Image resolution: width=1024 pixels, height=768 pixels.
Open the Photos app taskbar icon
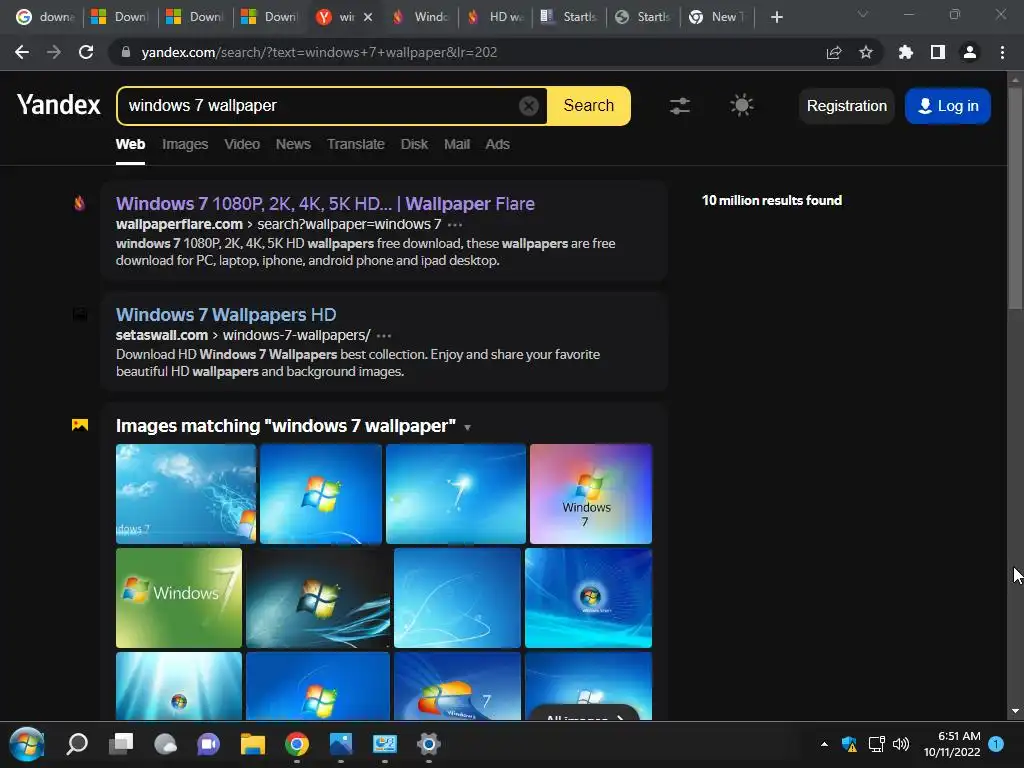341,744
